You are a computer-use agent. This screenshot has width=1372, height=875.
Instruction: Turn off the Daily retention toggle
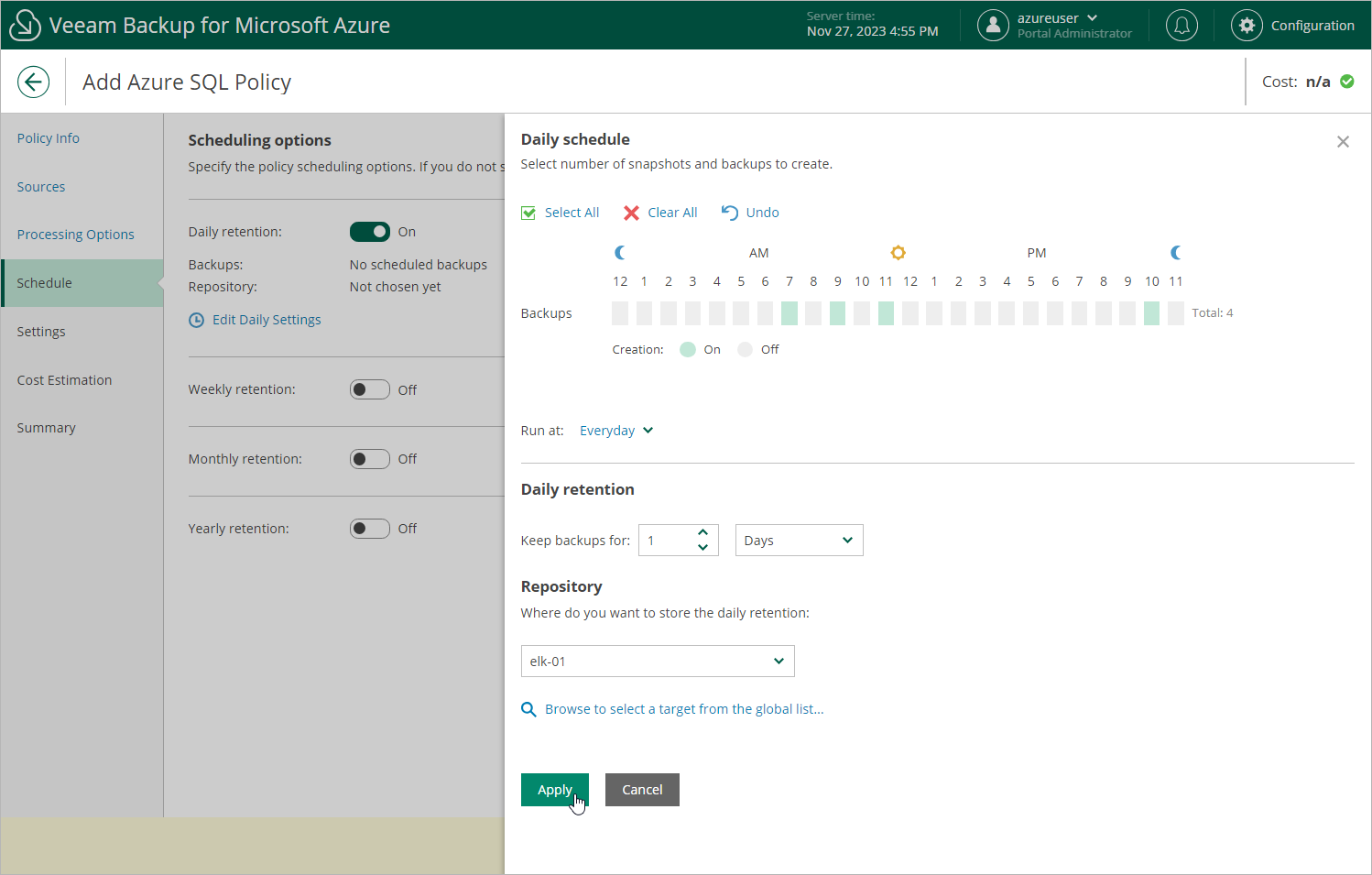click(x=370, y=232)
